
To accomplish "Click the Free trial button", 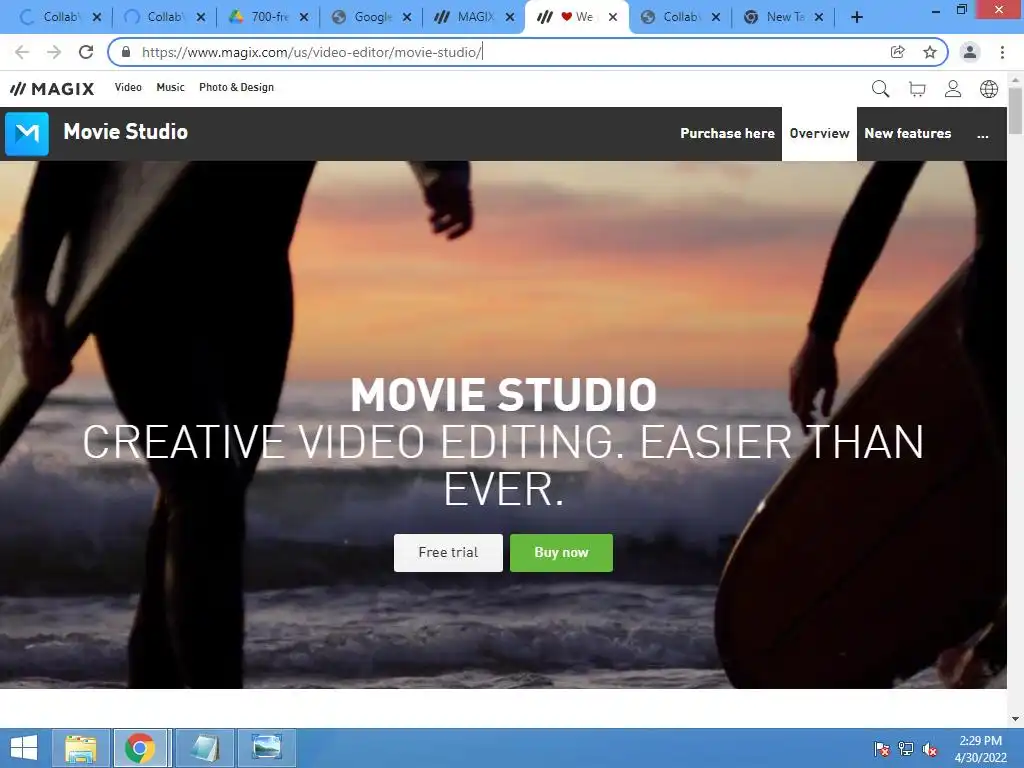I will tap(448, 552).
